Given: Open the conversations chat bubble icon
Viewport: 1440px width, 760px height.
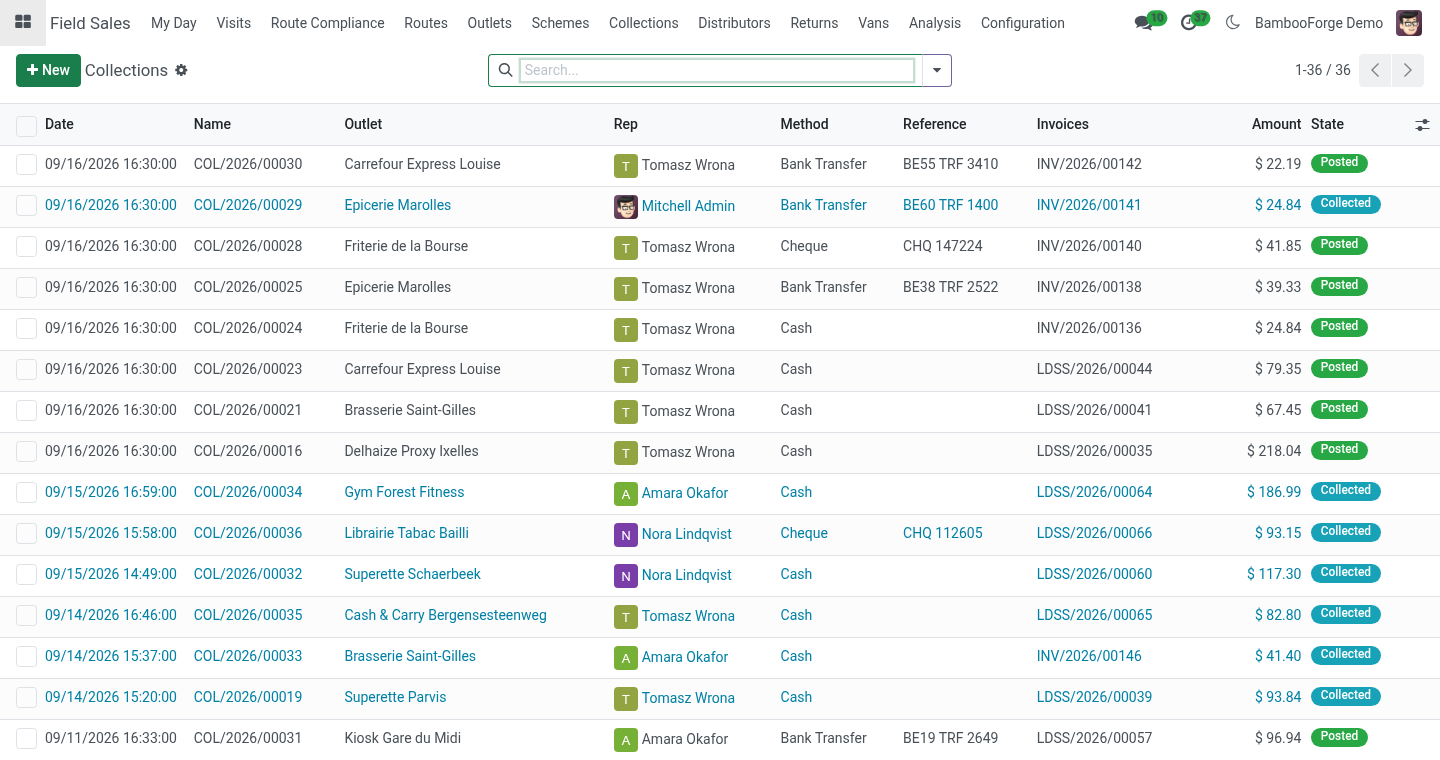Looking at the screenshot, I should [x=1143, y=23].
